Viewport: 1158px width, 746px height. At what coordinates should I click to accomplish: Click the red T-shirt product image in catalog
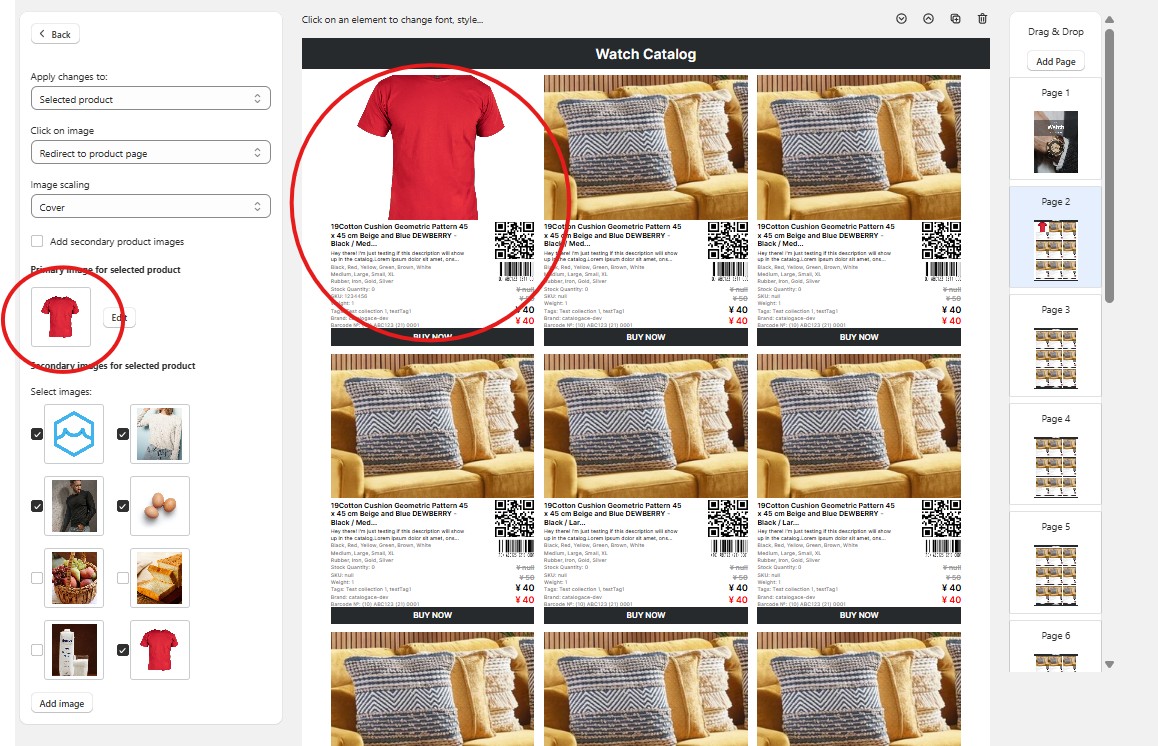click(432, 147)
